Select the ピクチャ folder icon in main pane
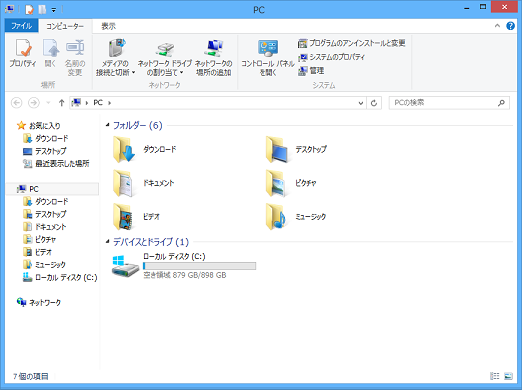Screen dimensions: 522x390 coord(276,183)
